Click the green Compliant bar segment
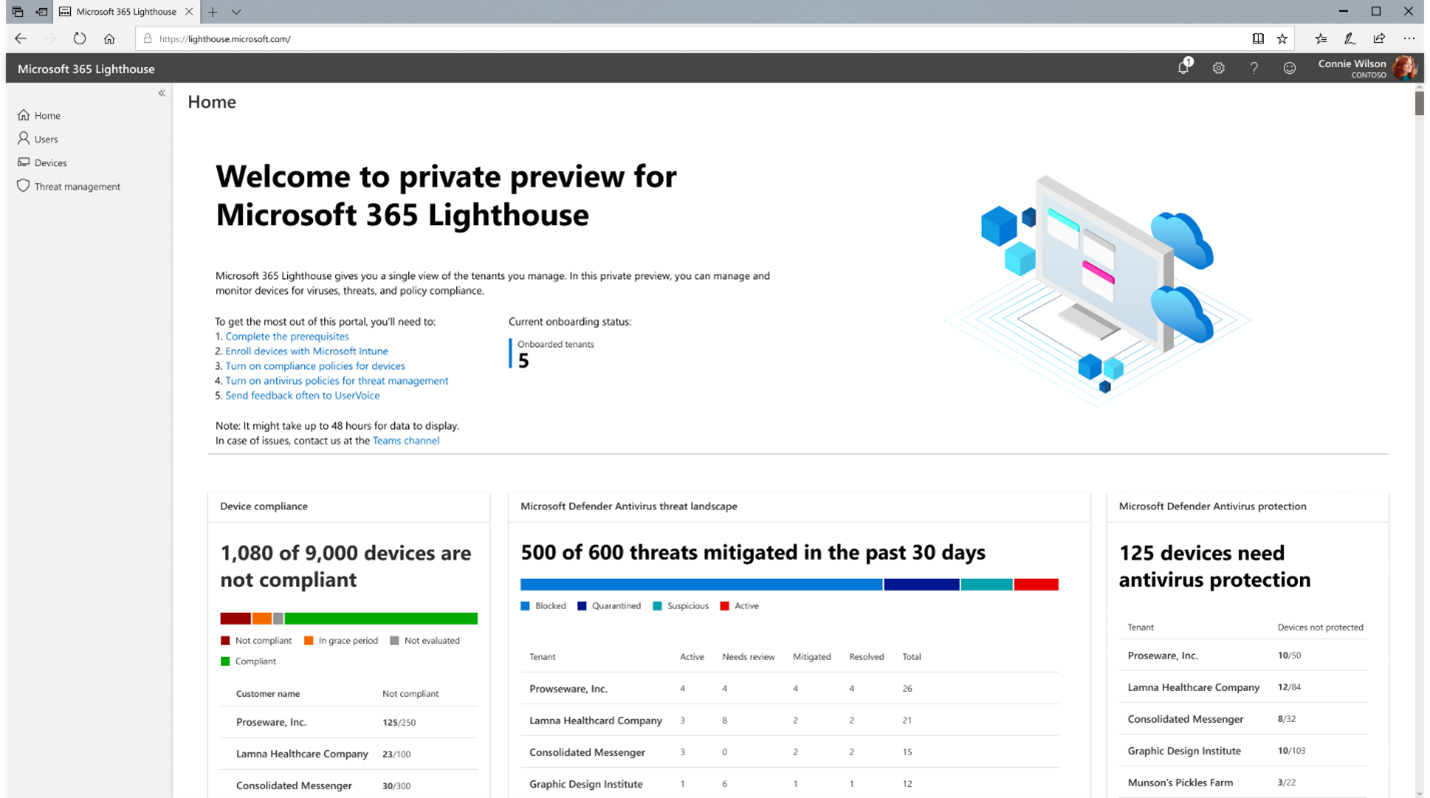Image resolution: width=1430 pixels, height=798 pixels. click(381, 618)
